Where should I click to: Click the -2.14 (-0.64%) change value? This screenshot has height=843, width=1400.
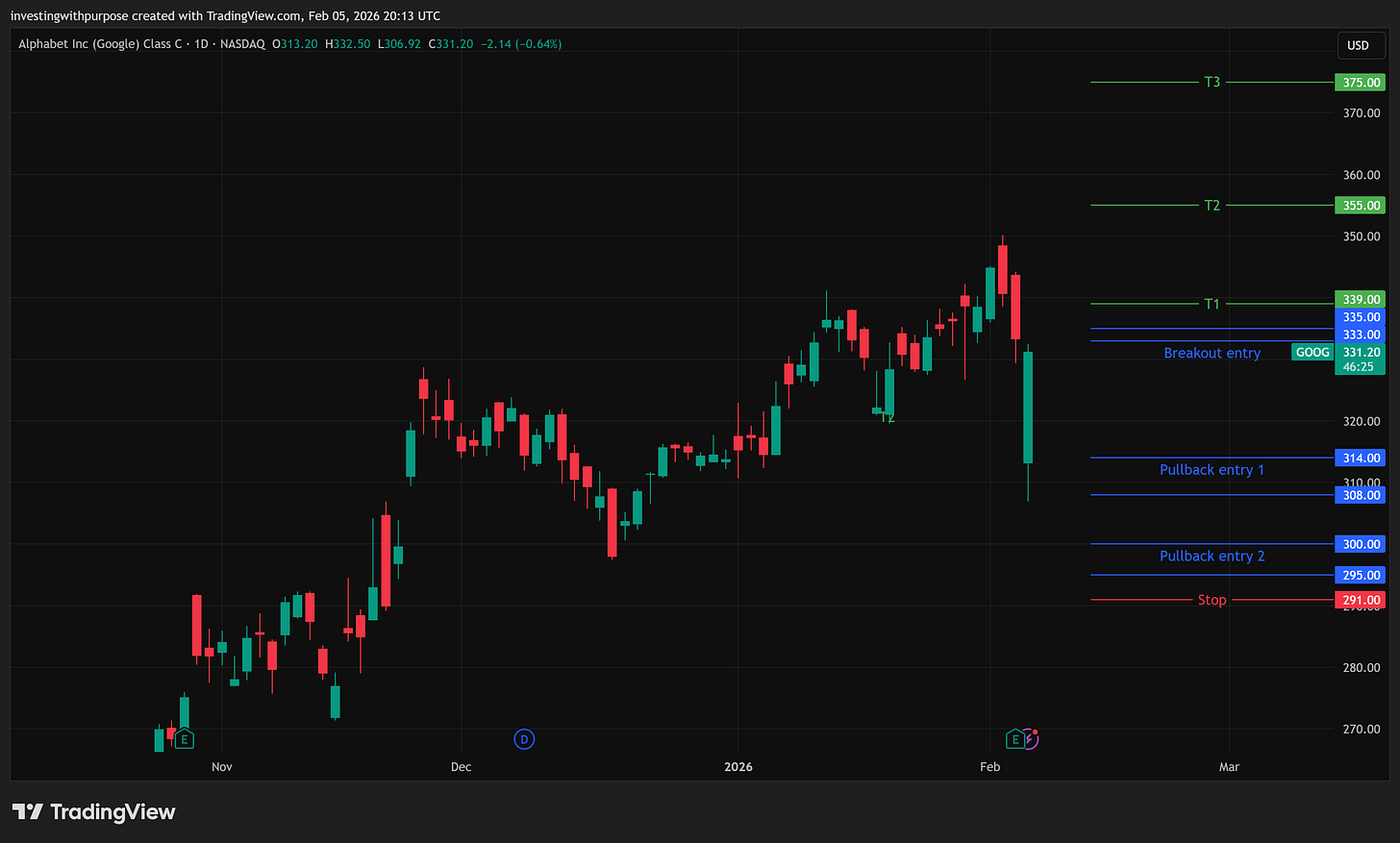521,44
